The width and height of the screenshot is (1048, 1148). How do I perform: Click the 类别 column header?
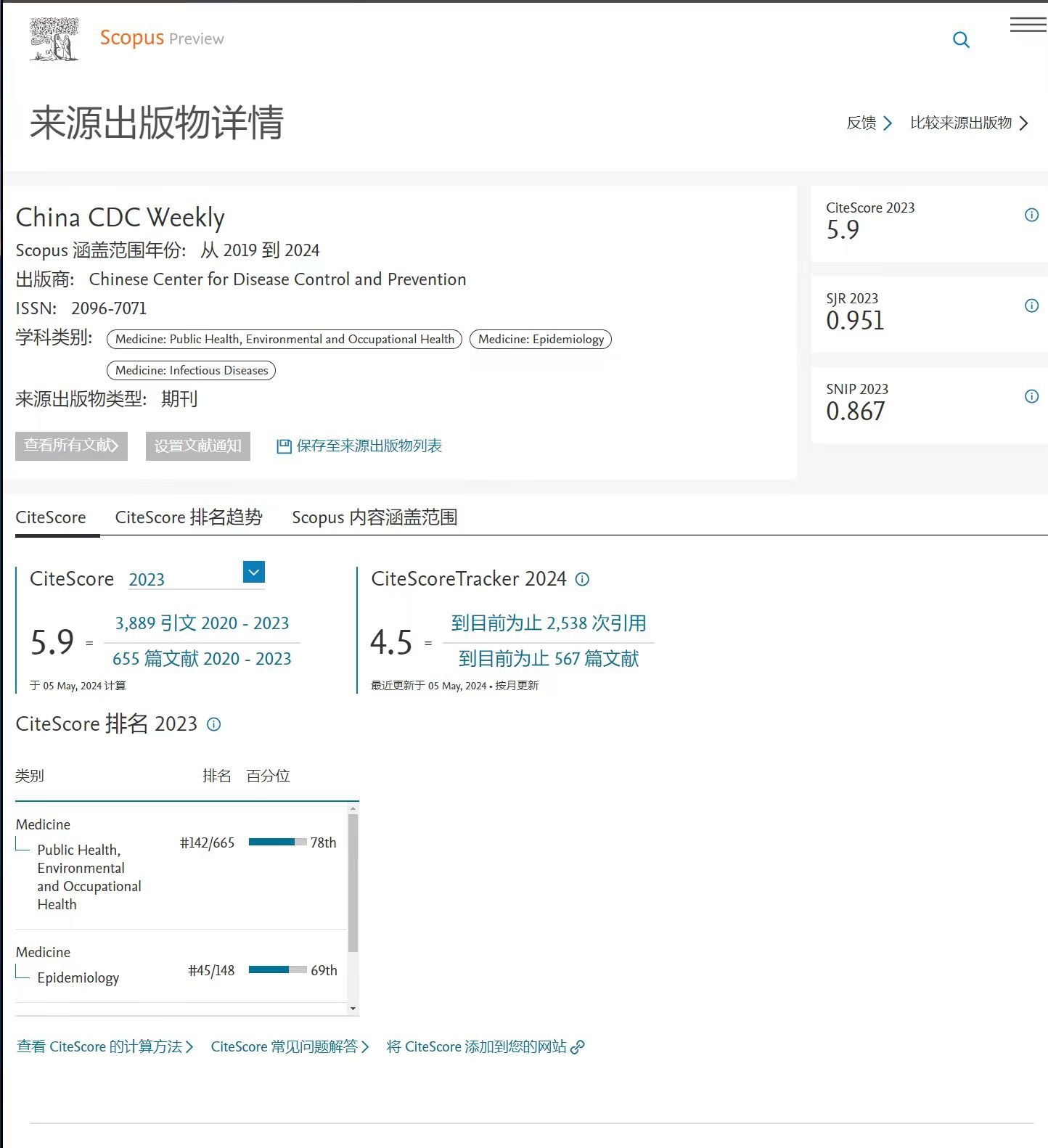[x=30, y=776]
